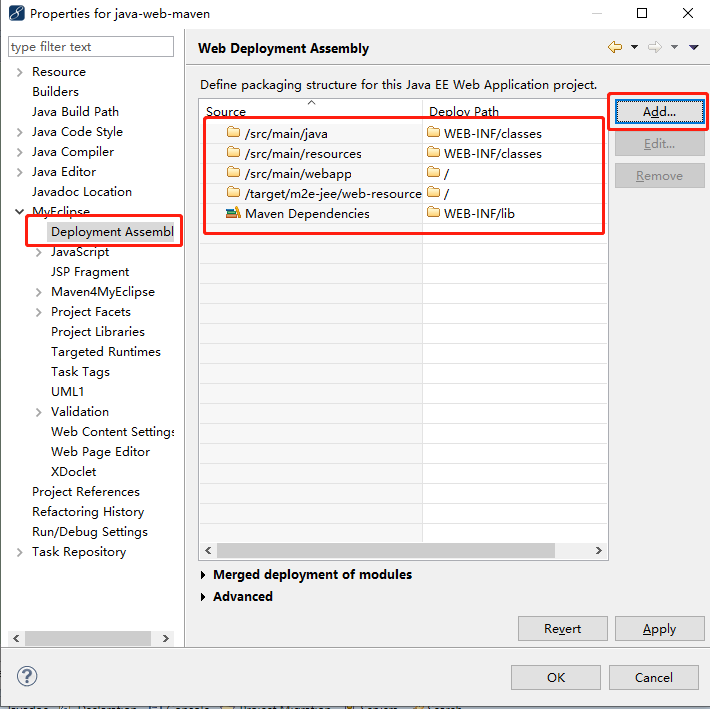The image size is (710, 709).
Task: Click the folder icon for /src/main/webapp
Action: click(233, 173)
